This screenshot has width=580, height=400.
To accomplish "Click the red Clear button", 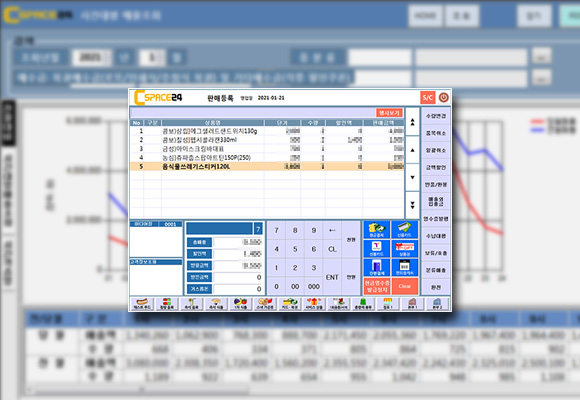I will (405, 286).
